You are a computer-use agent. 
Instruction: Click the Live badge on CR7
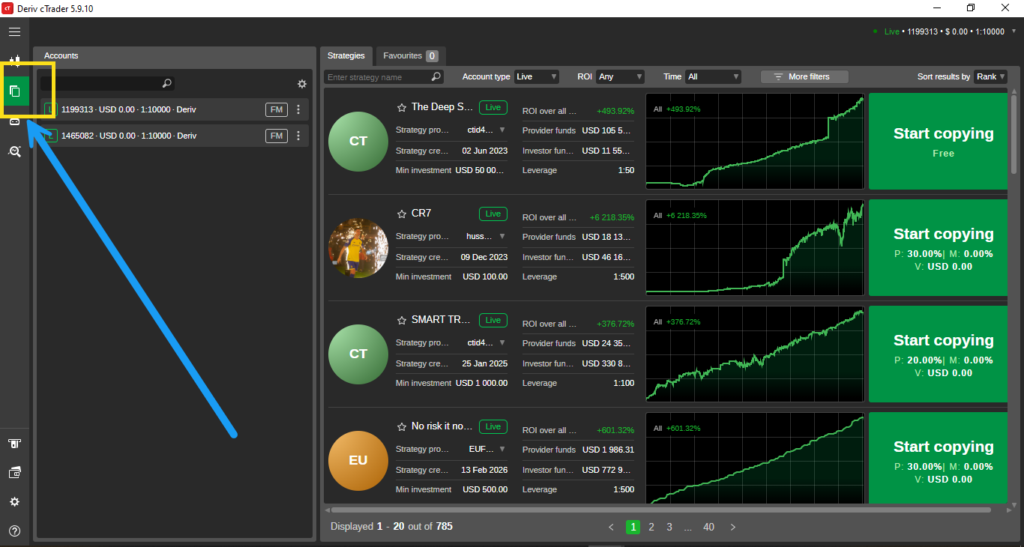click(x=493, y=213)
